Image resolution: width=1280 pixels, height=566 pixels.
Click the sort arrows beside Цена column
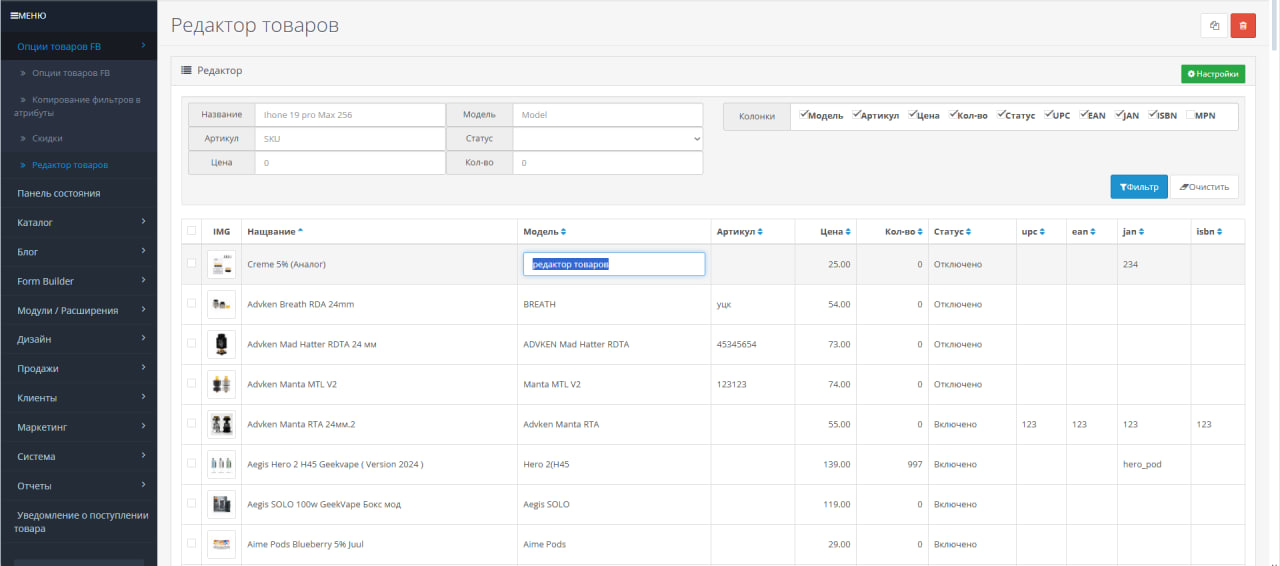click(x=848, y=232)
